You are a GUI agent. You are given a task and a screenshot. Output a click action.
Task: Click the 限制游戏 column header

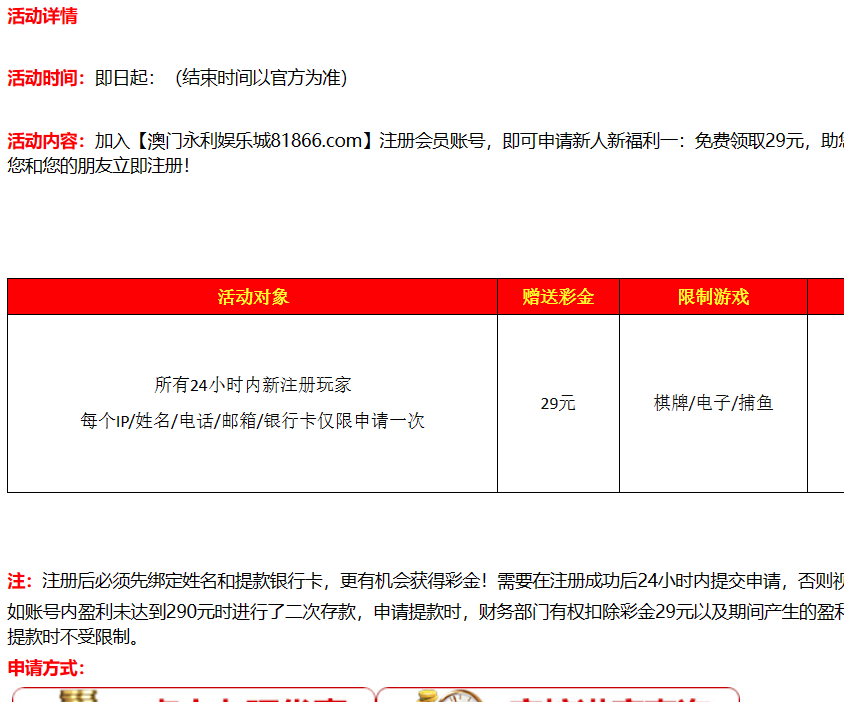[x=713, y=297]
